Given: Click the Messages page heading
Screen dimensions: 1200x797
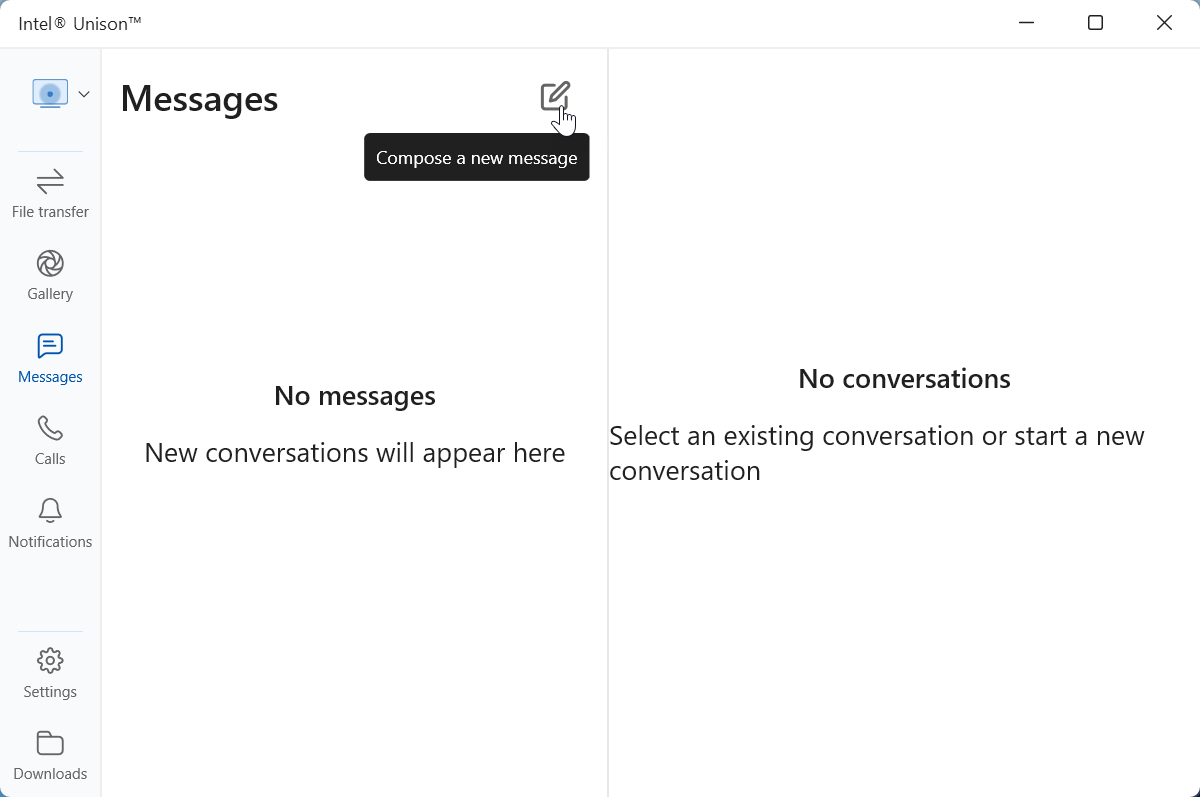Looking at the screenshot, I should pyautogui.click(x=198, y=98).
